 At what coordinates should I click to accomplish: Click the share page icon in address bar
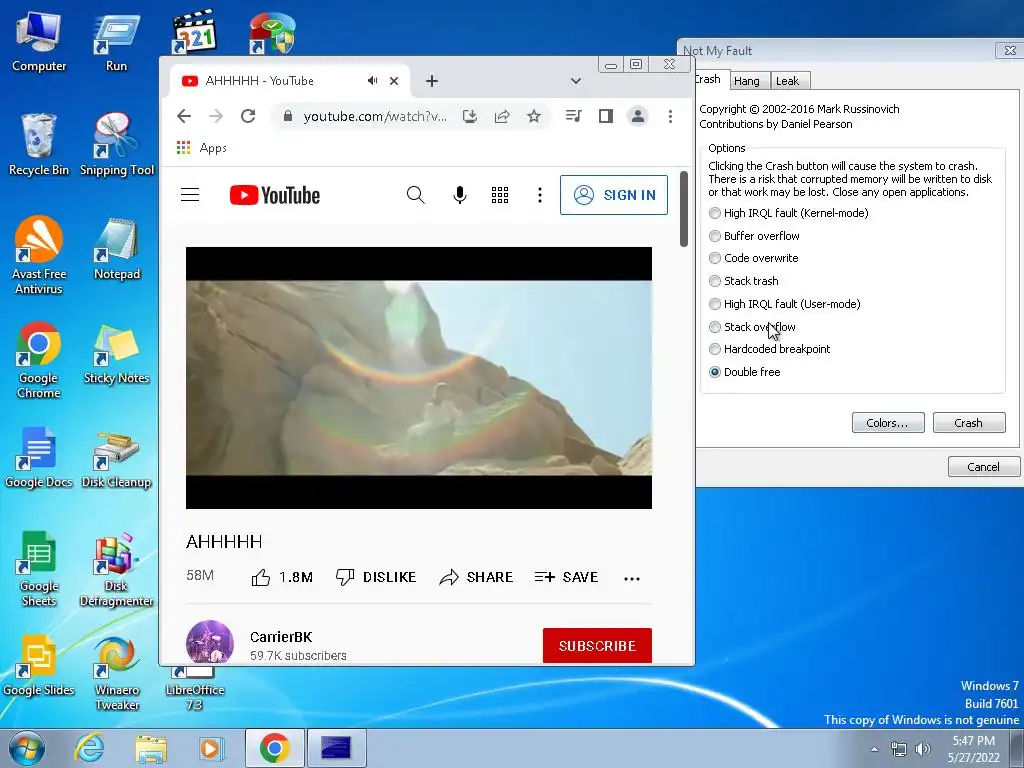tap(502, 116)
